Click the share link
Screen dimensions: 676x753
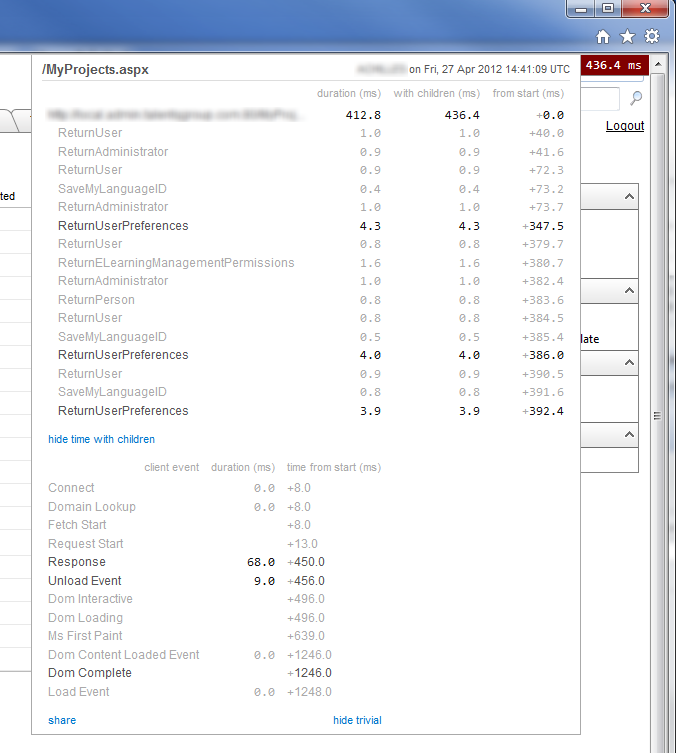tap(62, 720)
